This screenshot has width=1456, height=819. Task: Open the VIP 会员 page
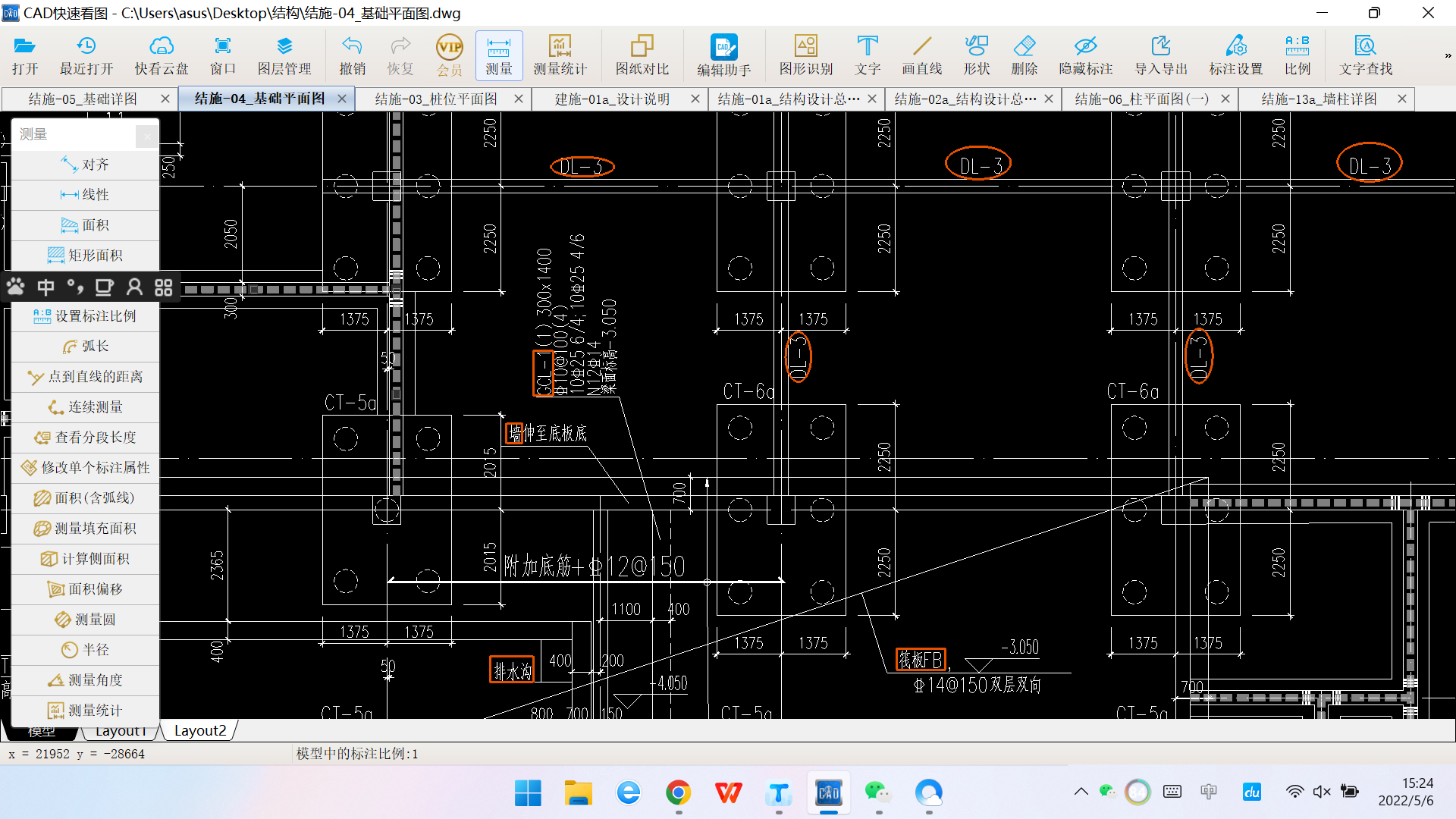click(x=450, y=56)
